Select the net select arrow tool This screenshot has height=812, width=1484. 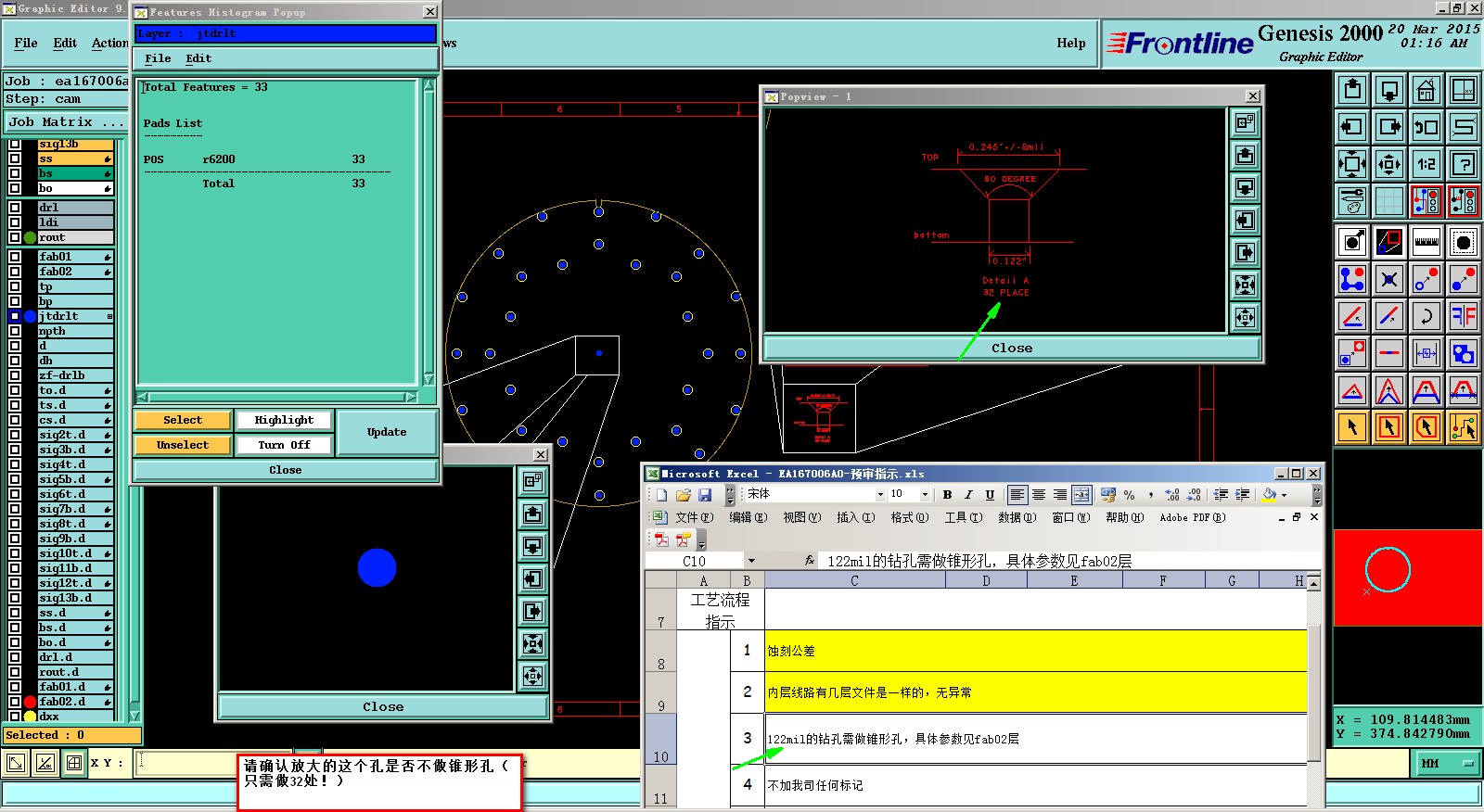pyautogui.click(x=1463, y=427)
